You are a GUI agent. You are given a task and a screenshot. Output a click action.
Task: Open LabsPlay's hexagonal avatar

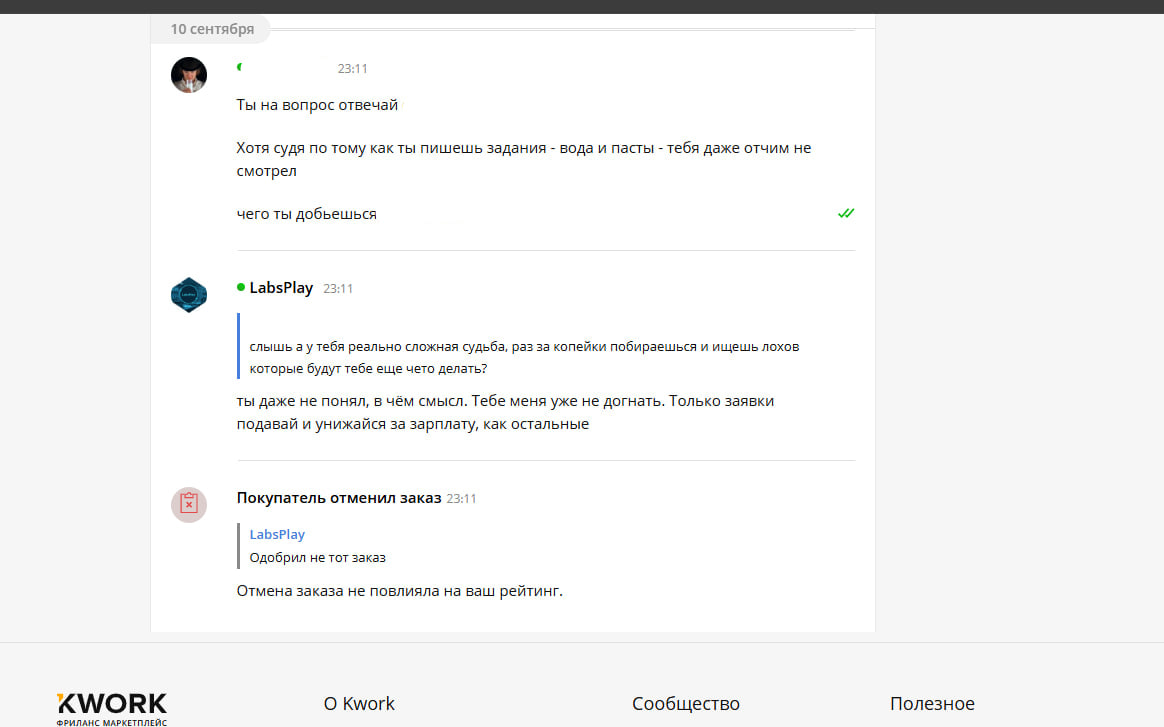point(189,295)
